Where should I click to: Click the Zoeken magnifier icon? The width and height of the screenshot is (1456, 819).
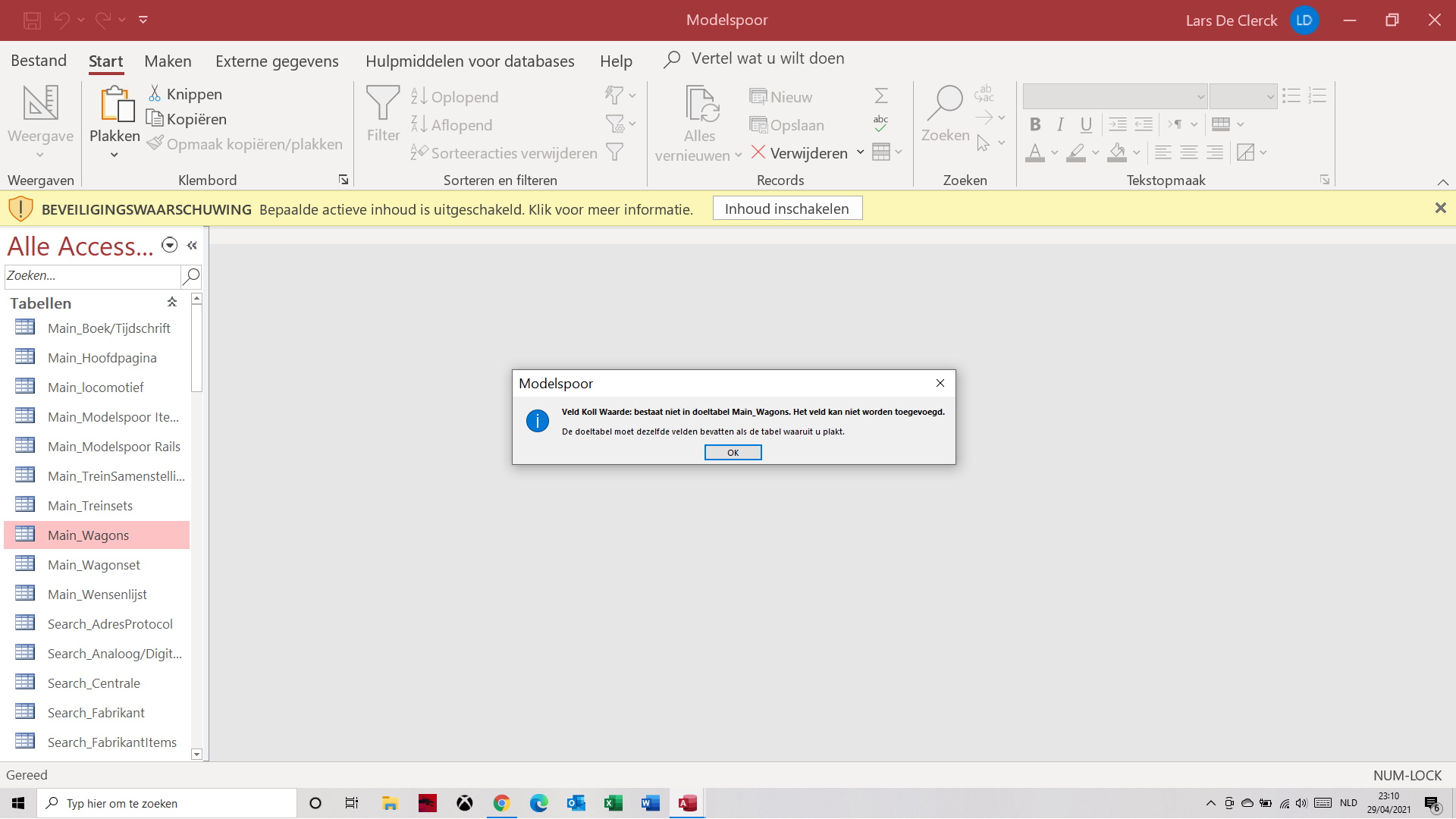(x=946, y=103)
